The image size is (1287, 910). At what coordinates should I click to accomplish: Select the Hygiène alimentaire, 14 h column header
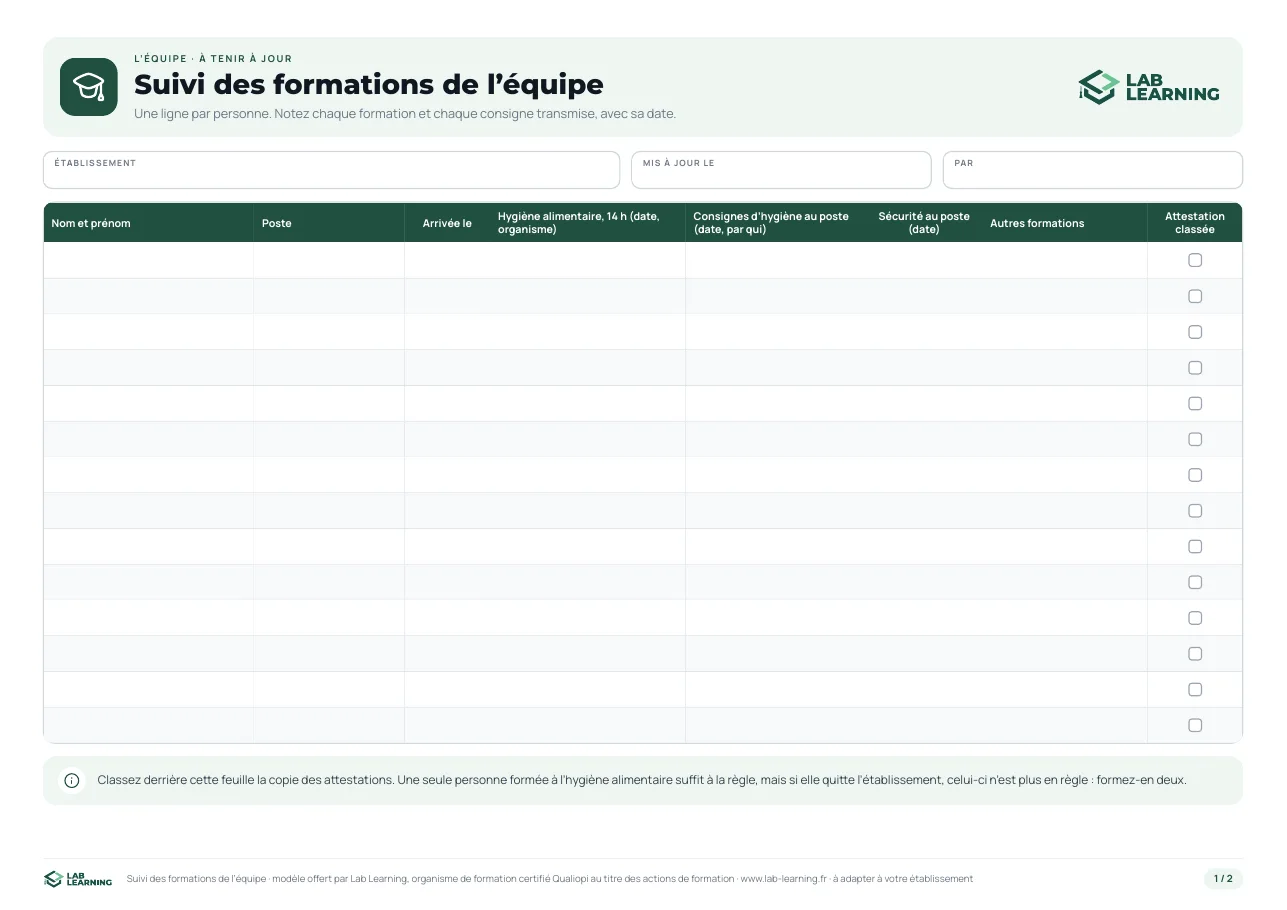click(587, 223)
